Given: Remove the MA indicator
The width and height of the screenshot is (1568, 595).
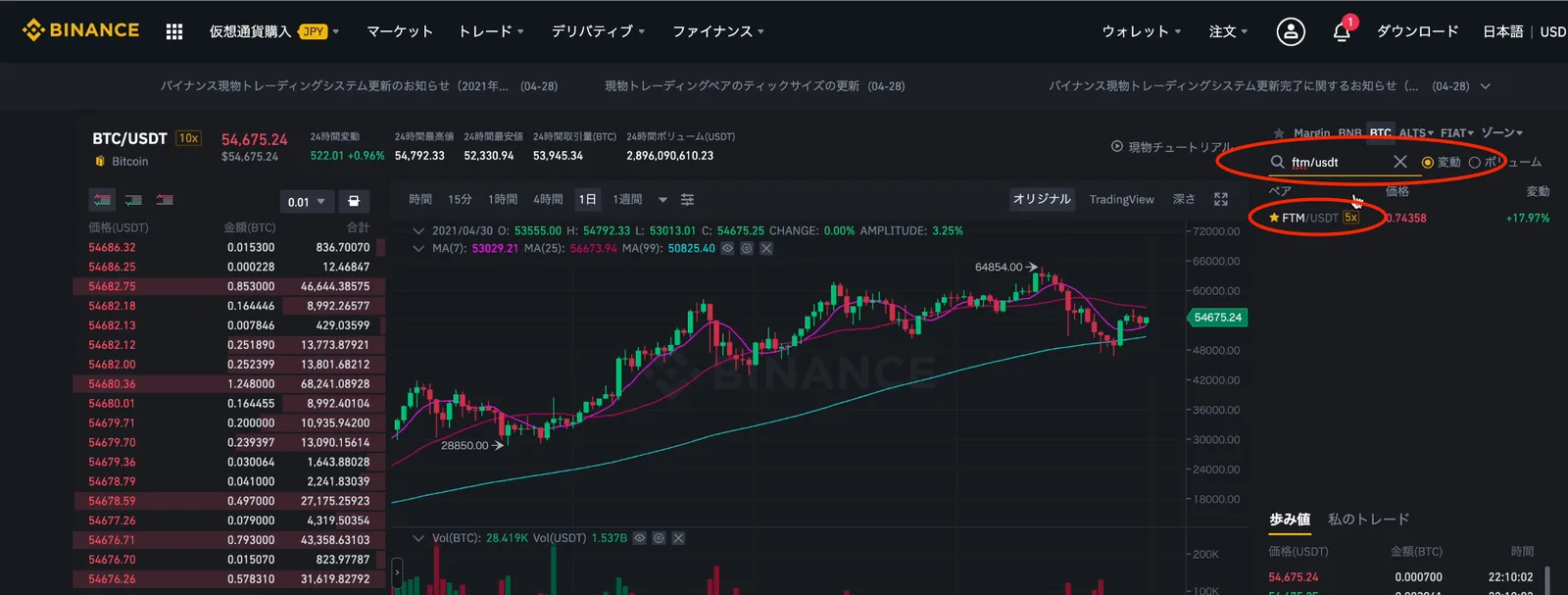Looking at the screenshot, I should point(766,249).
